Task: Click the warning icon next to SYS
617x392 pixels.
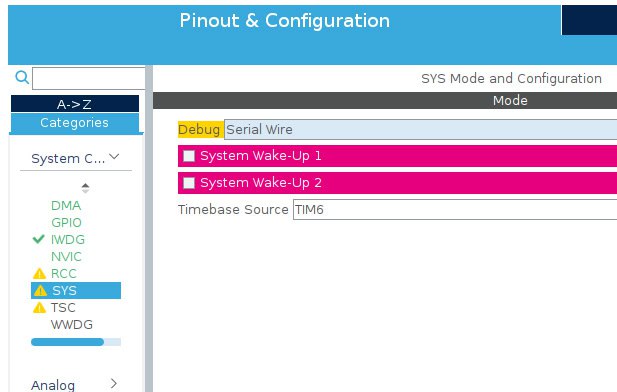Action: [x=40, y=290]
